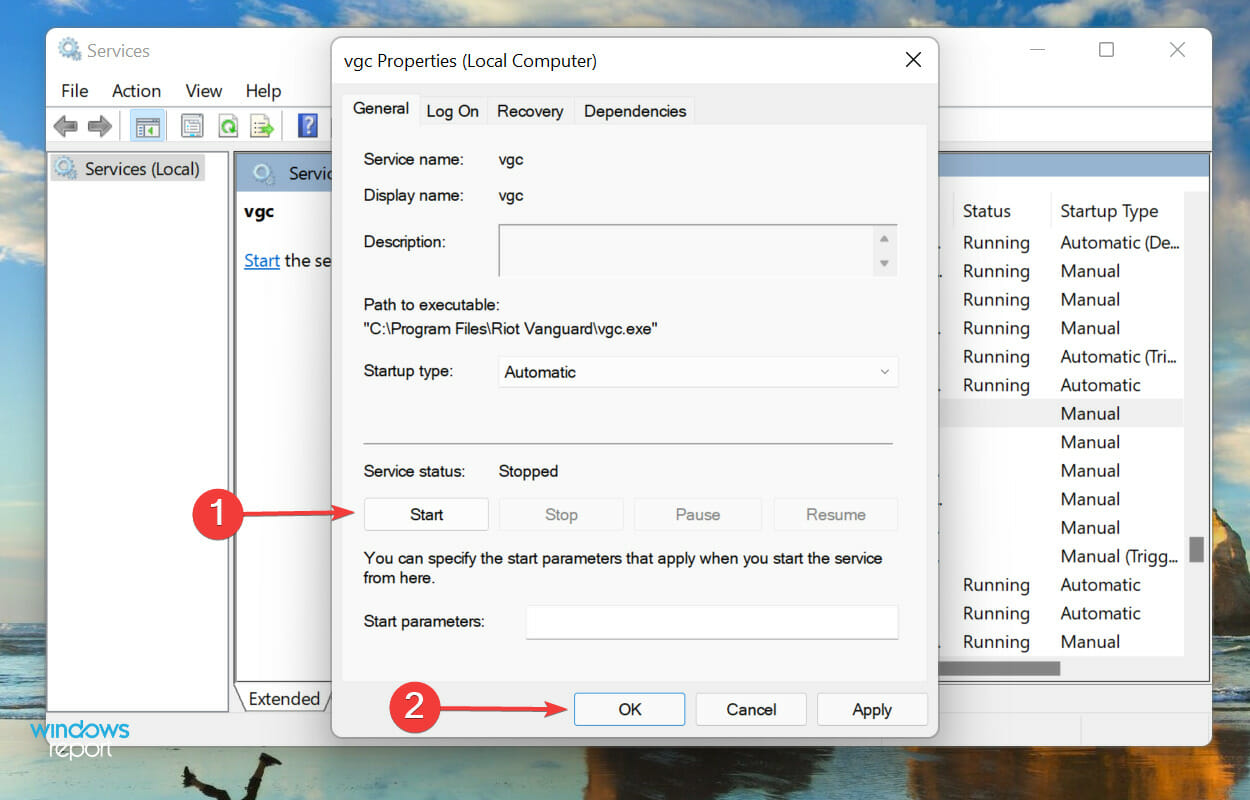Click the Apply button

[872, 709]
